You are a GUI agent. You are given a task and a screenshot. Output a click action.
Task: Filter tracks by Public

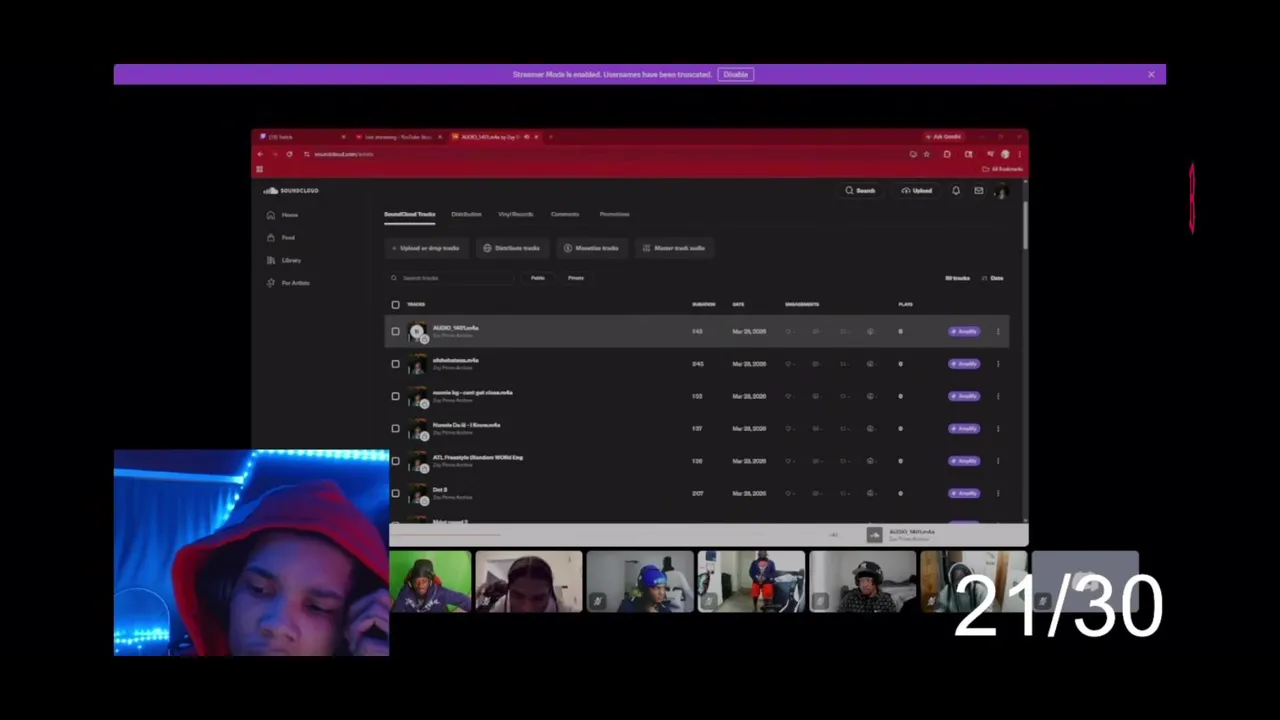pos(537,278)
